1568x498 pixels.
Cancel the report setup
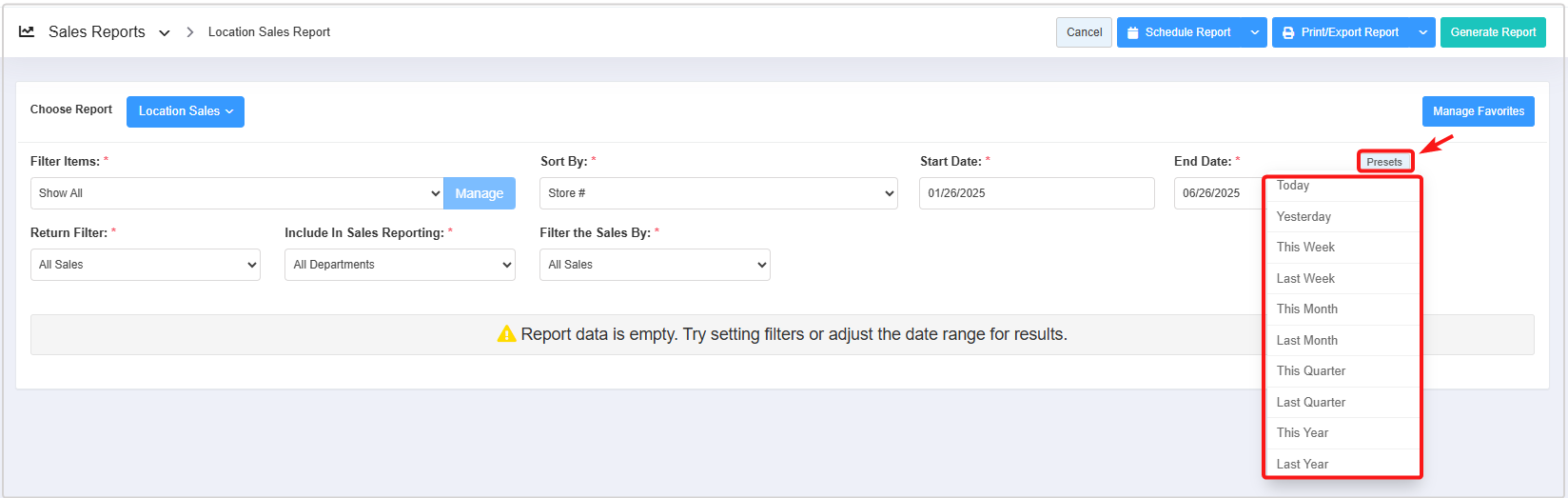coord(1084,32)
